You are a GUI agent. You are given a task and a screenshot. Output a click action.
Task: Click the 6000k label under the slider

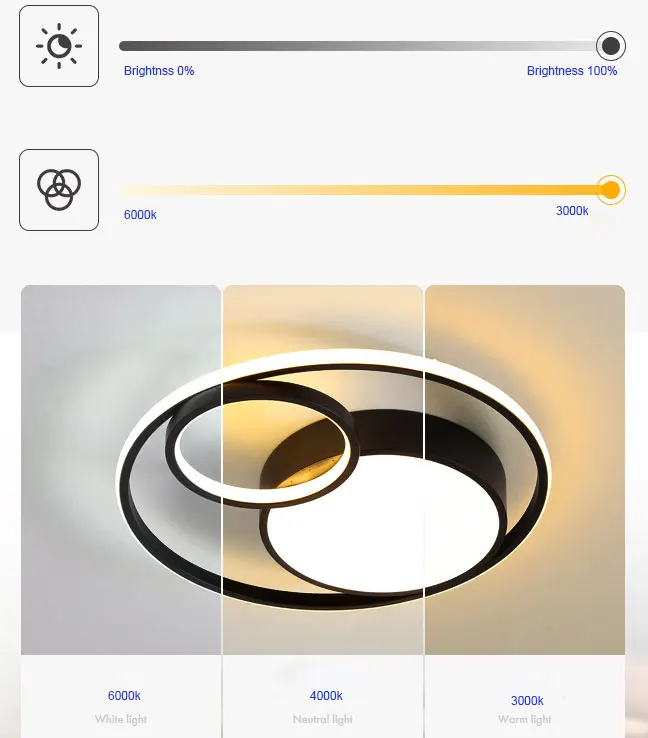coord(140,215)
